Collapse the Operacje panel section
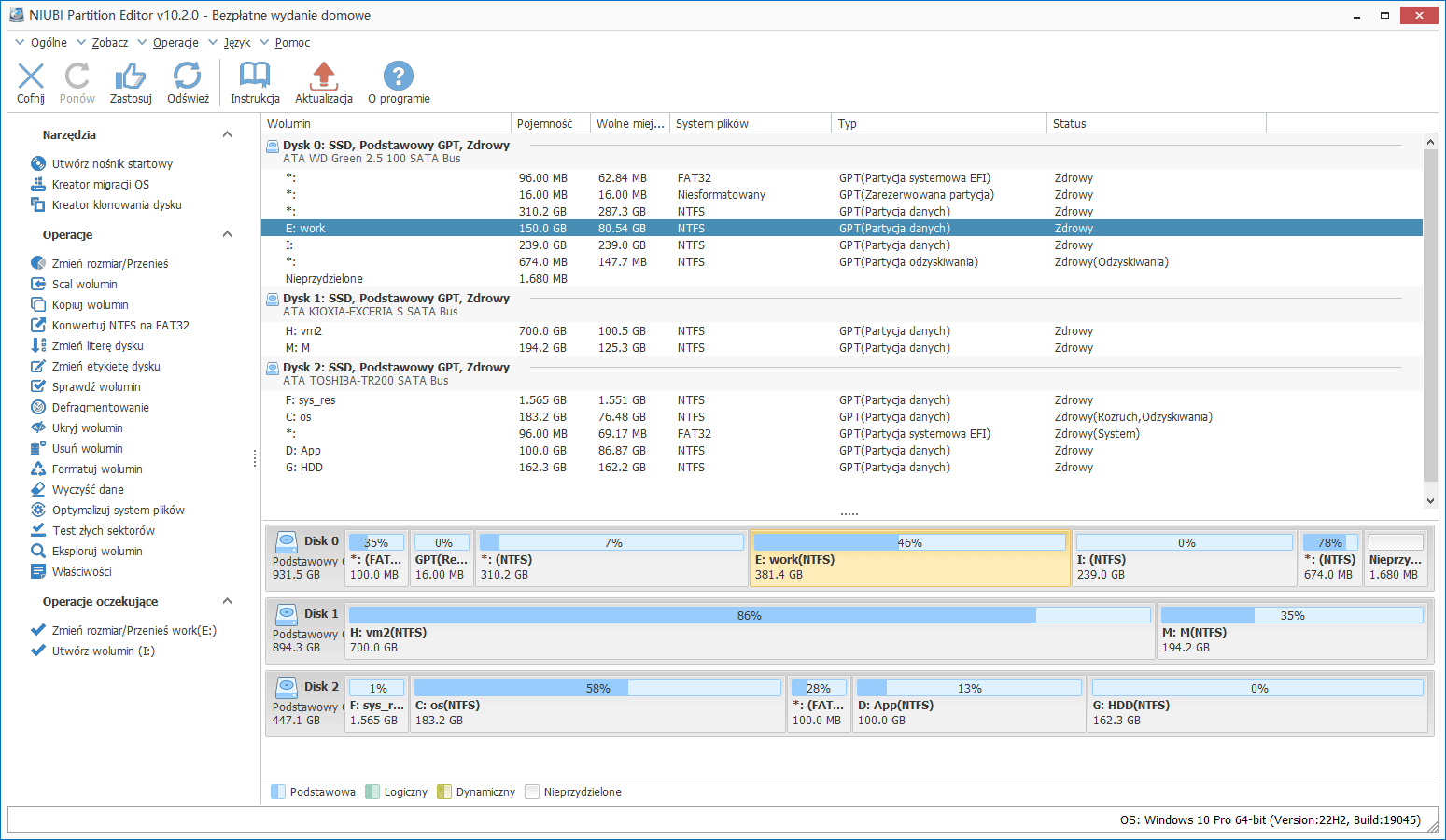This screenshot has width=1446, height=840. pos(227,235)
